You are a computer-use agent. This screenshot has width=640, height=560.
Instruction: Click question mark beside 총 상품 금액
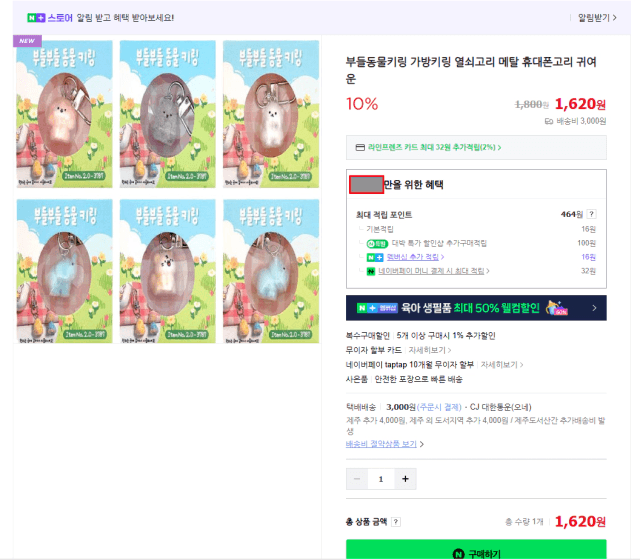(x=396, y=522)
